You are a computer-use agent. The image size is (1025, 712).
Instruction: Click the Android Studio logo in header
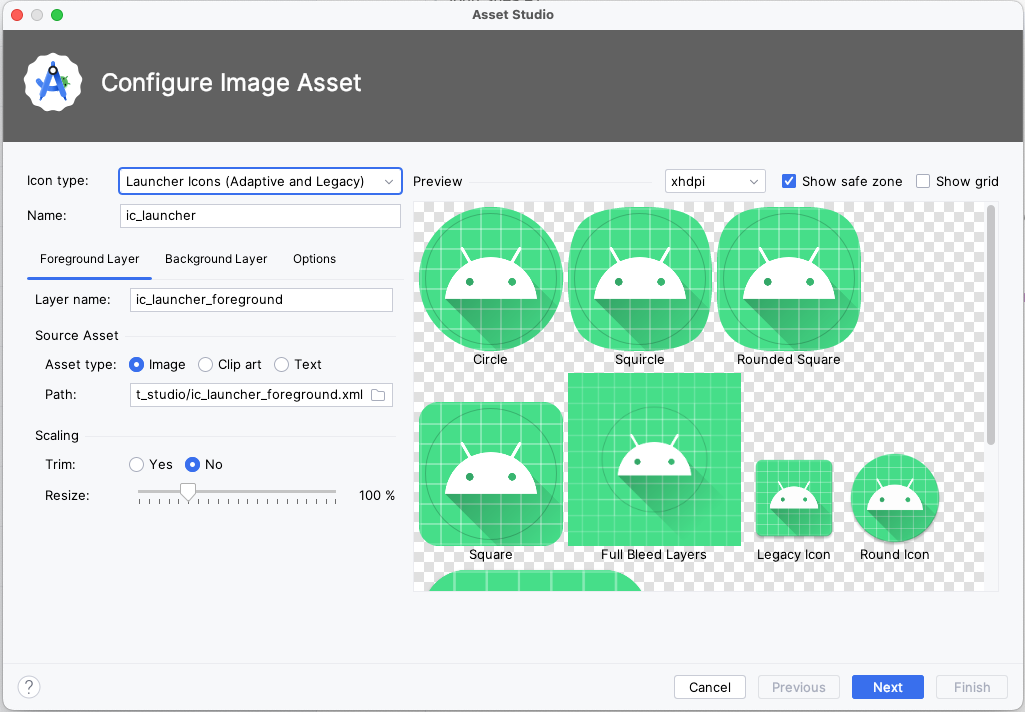(x=52, y=83)
